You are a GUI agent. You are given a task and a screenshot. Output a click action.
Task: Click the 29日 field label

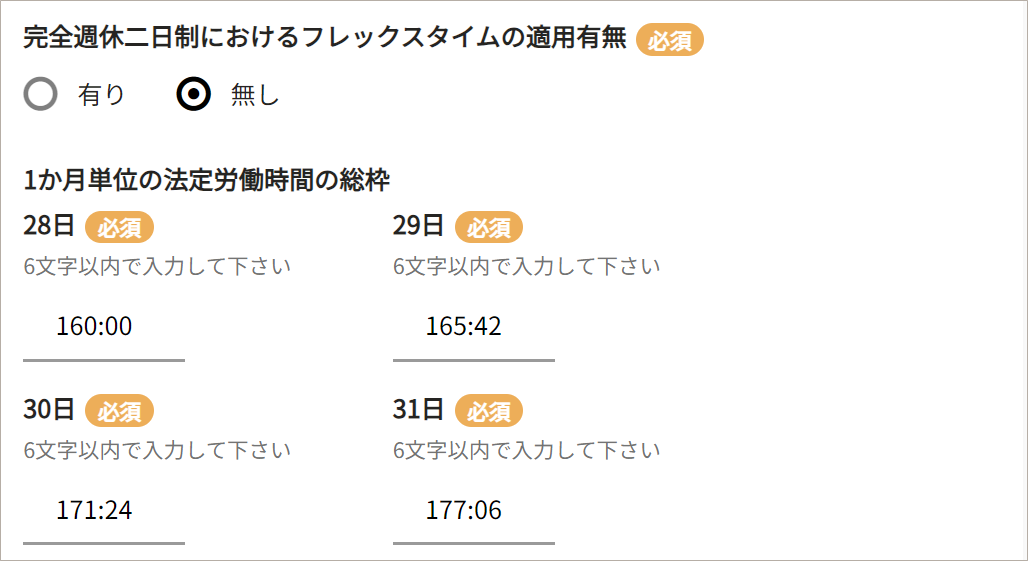[x=419, y=226]
